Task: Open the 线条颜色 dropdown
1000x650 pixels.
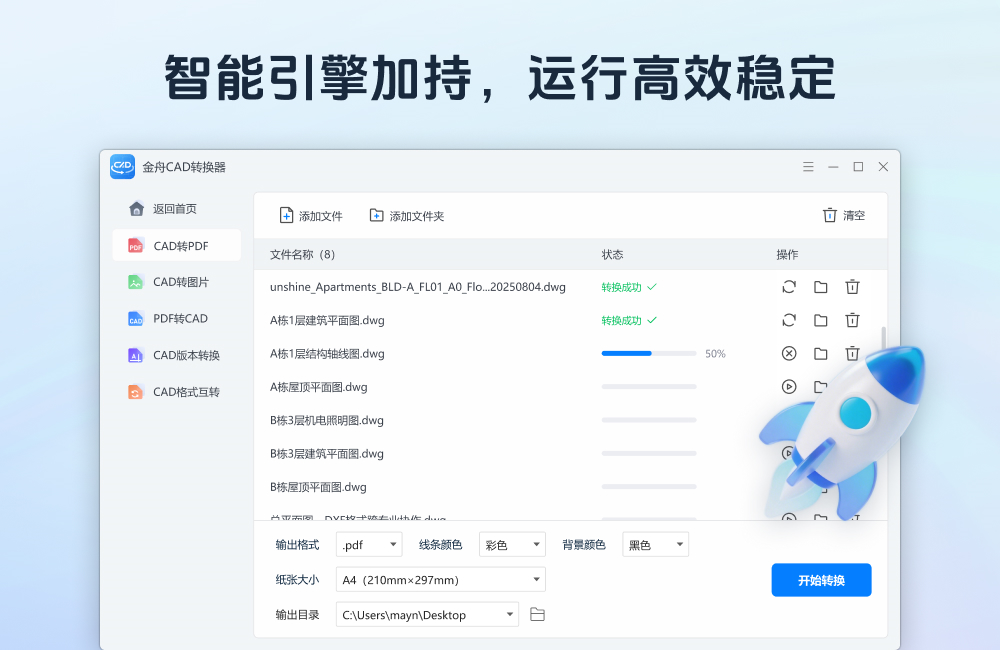Action: tap(512, 545)
